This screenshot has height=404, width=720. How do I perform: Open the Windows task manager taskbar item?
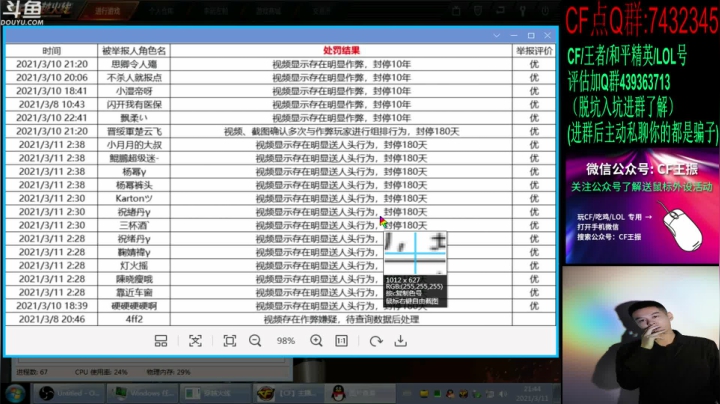(x=142, y=393)
